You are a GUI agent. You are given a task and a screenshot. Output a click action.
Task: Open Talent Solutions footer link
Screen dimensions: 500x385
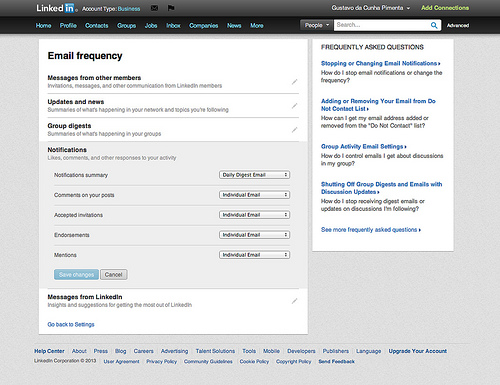click(215, 351)
